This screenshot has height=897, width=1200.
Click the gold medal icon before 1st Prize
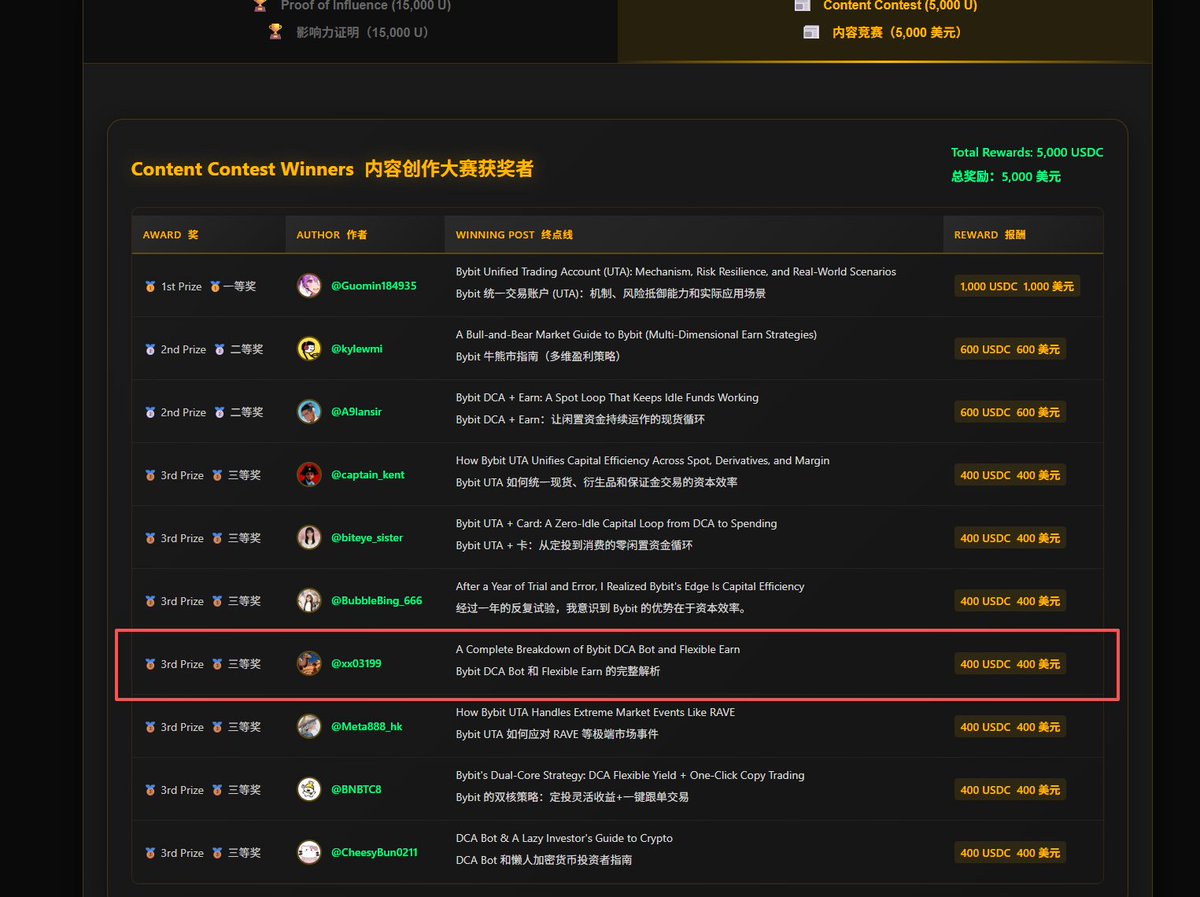tap(150, 287)
